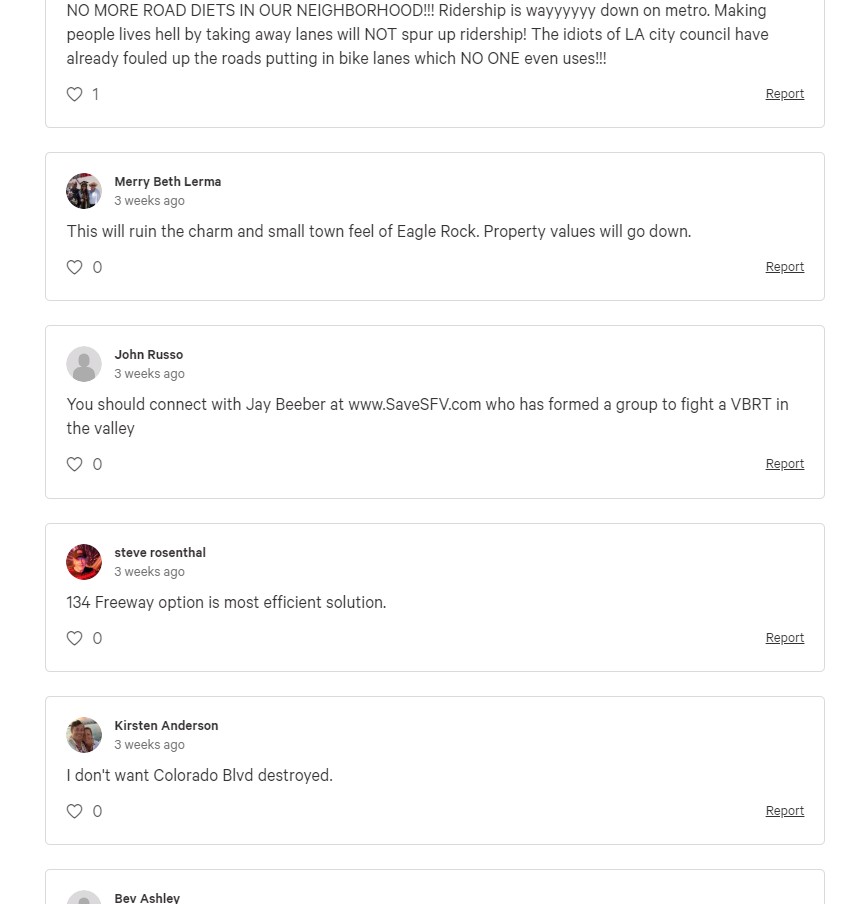Heart Kirsten Anderson's Colorado Blvd comment
856x904 pixels.
tap(75, 811)
